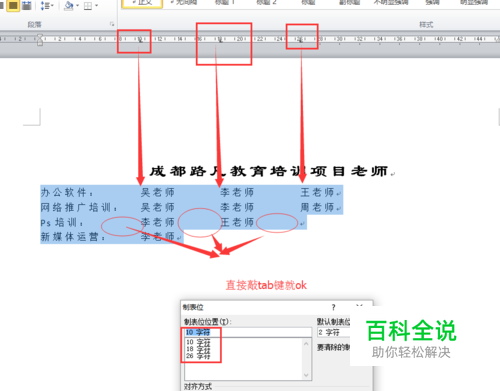Click 李老师 in the 新媒体运营 row

158,237
